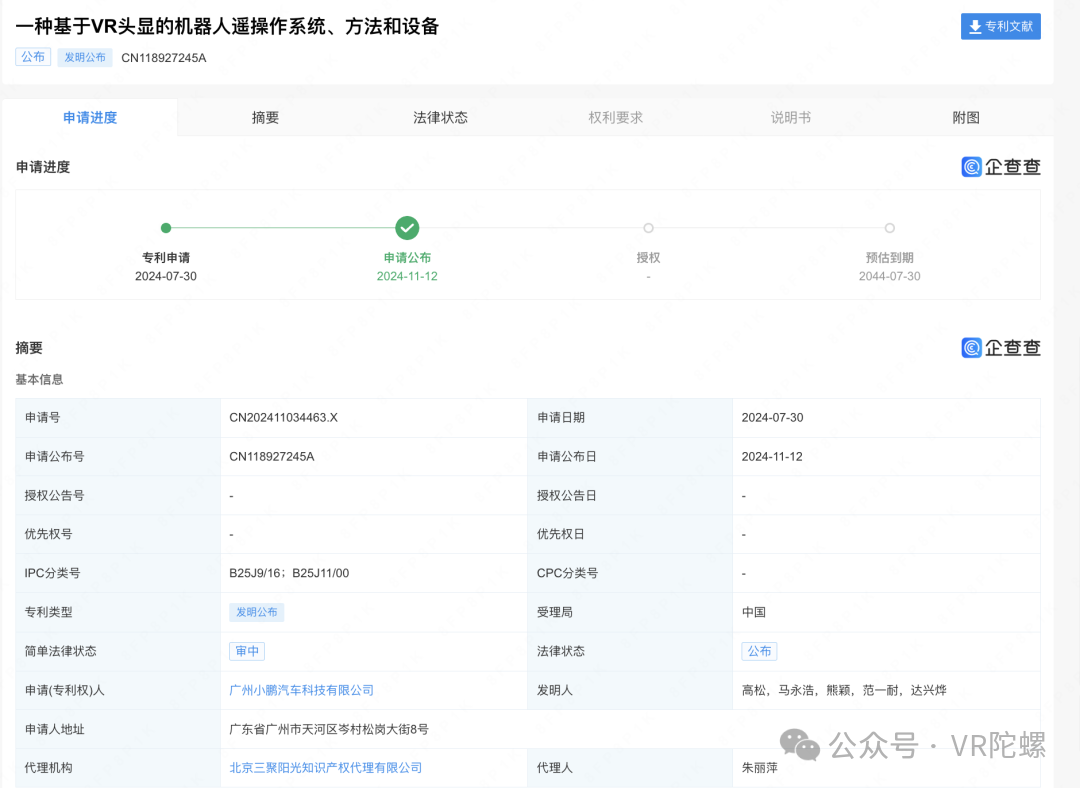Select the 权利要求 tab
This screenshot has height=788, width=1080.
616,118
